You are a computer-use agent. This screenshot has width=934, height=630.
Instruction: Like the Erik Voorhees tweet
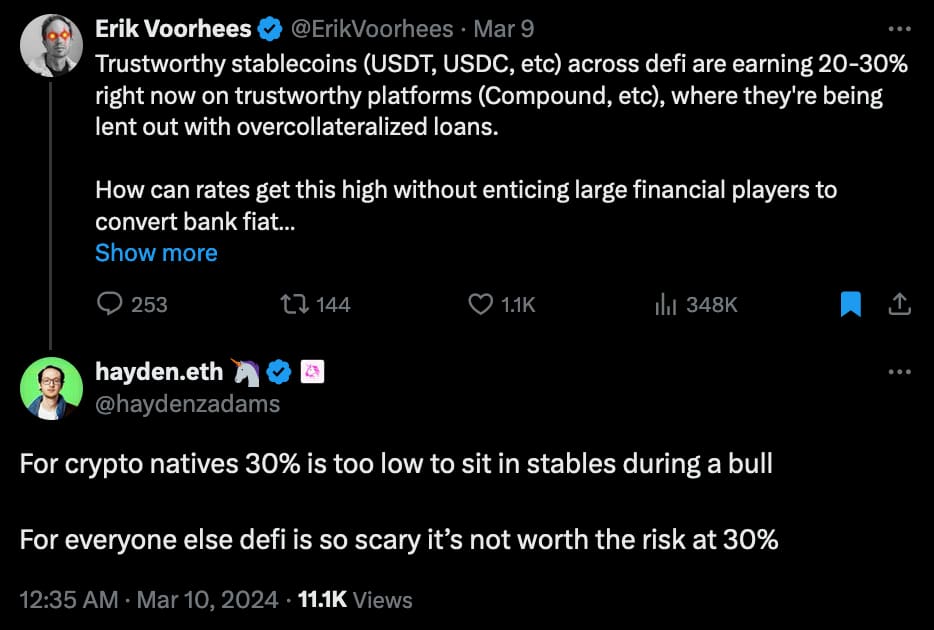pos(481,304)
